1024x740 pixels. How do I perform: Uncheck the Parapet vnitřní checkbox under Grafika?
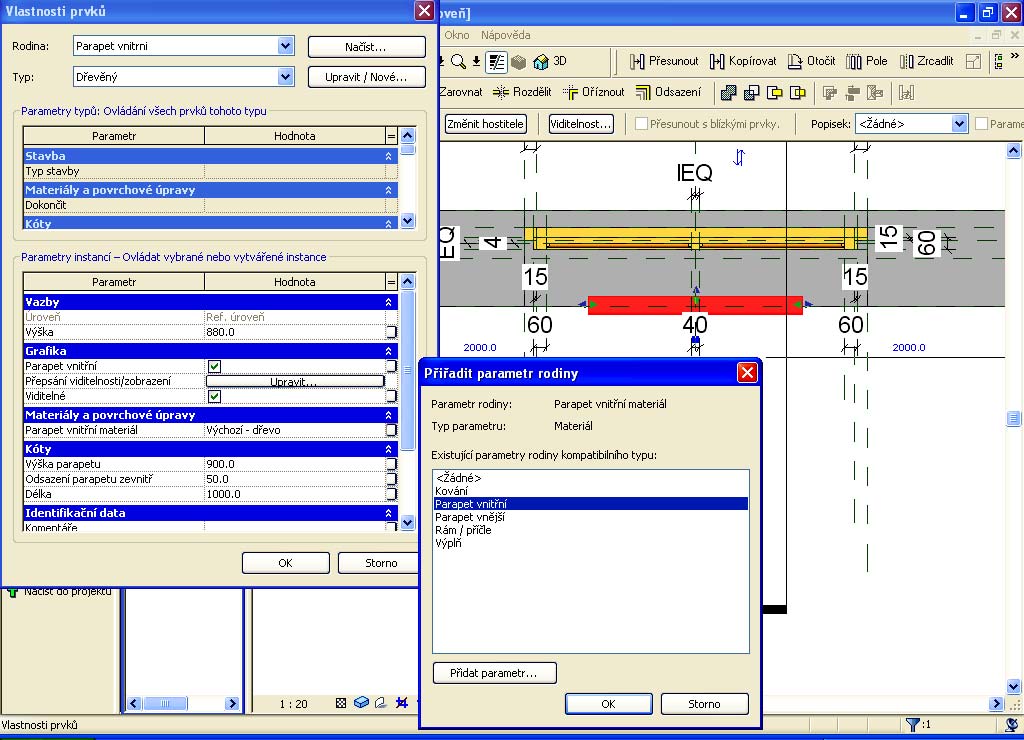click(214, 366)
